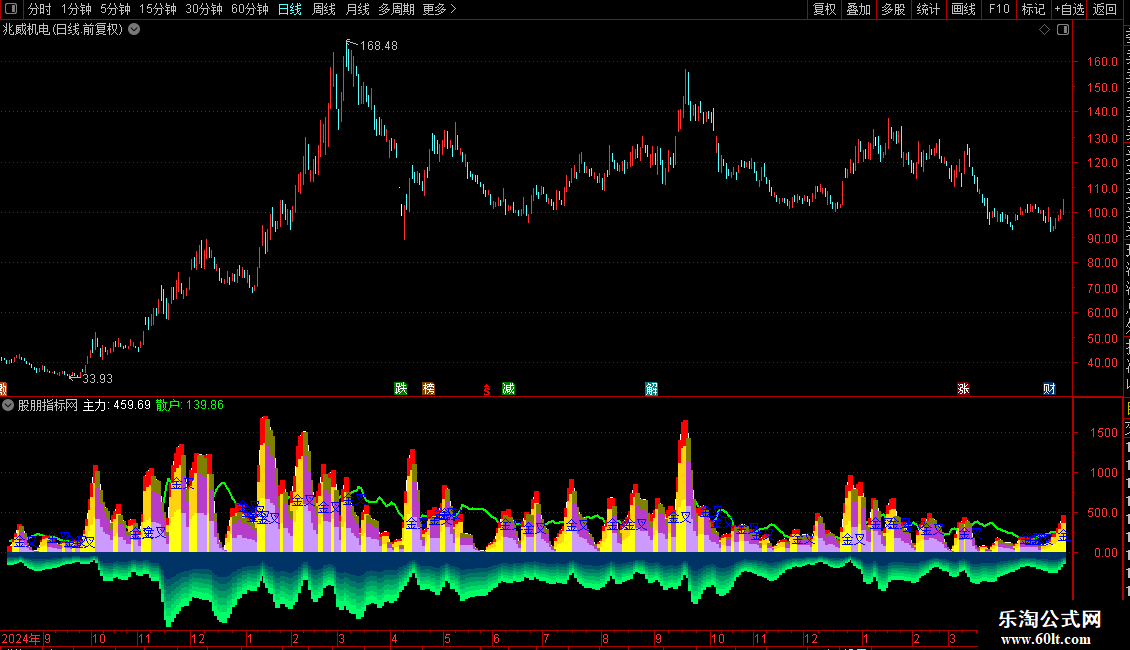1130x650 pixels.
Task: Open the 多周期 multi-period view
Action: 396,9
